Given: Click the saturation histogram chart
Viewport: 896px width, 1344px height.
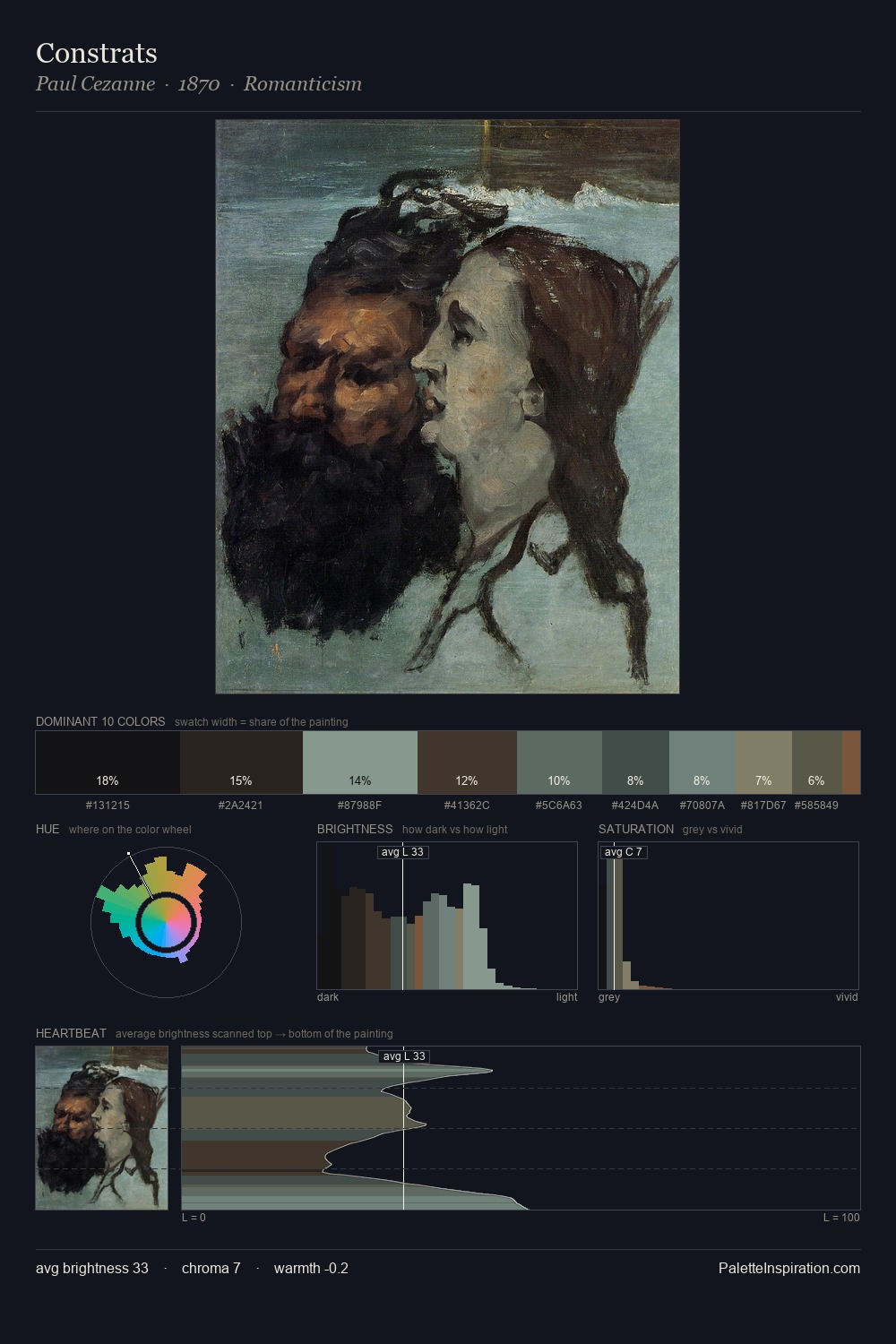Looking at the screenshot, I should [728, 916].
